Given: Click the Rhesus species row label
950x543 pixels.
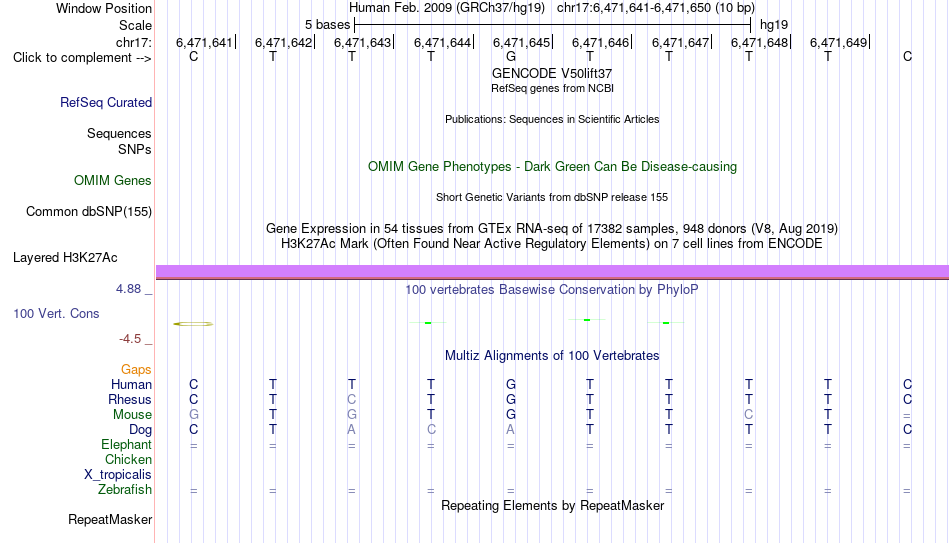Looking at the screenshot, I should point(130,399).
